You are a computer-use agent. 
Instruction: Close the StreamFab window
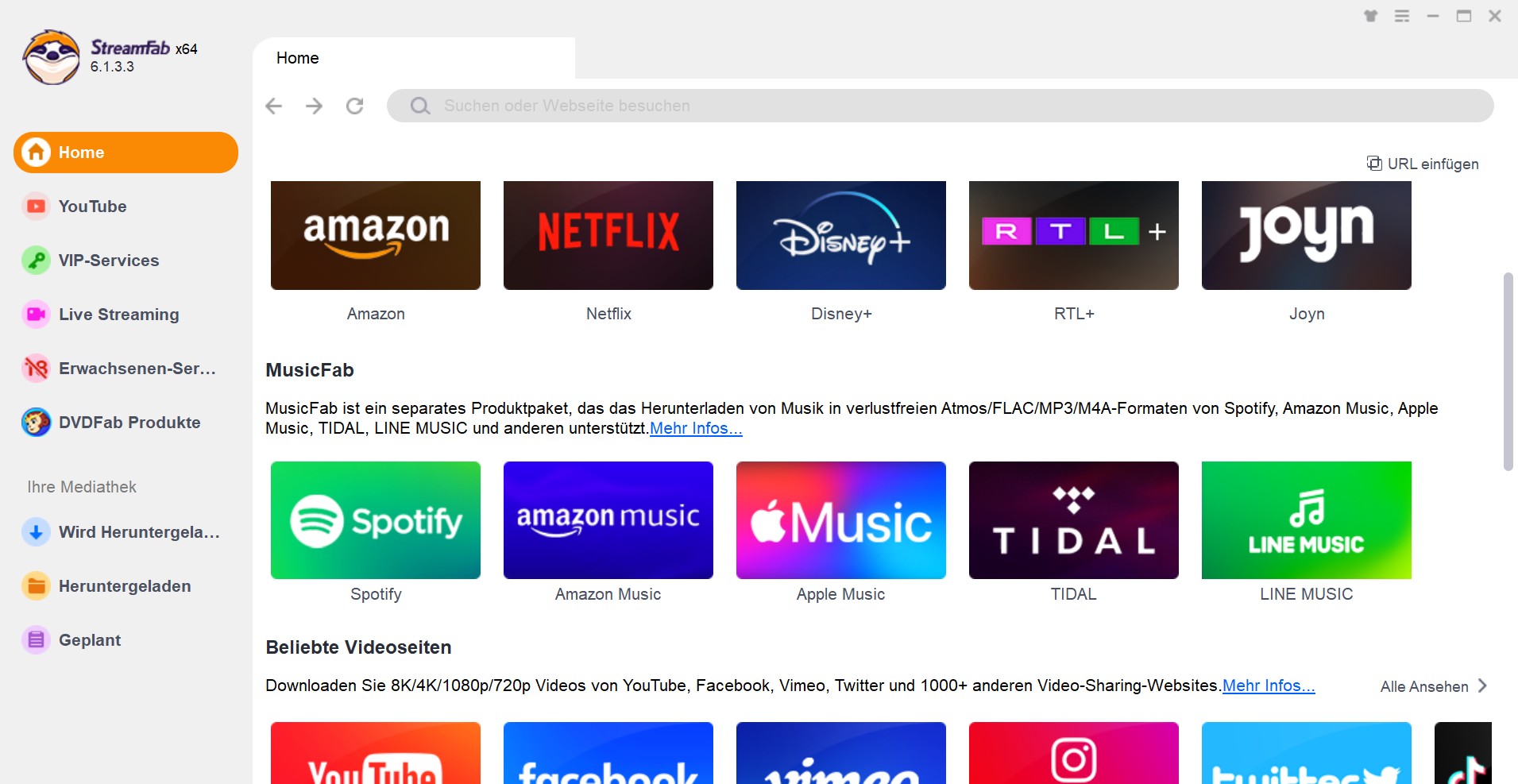point(1495,16)
